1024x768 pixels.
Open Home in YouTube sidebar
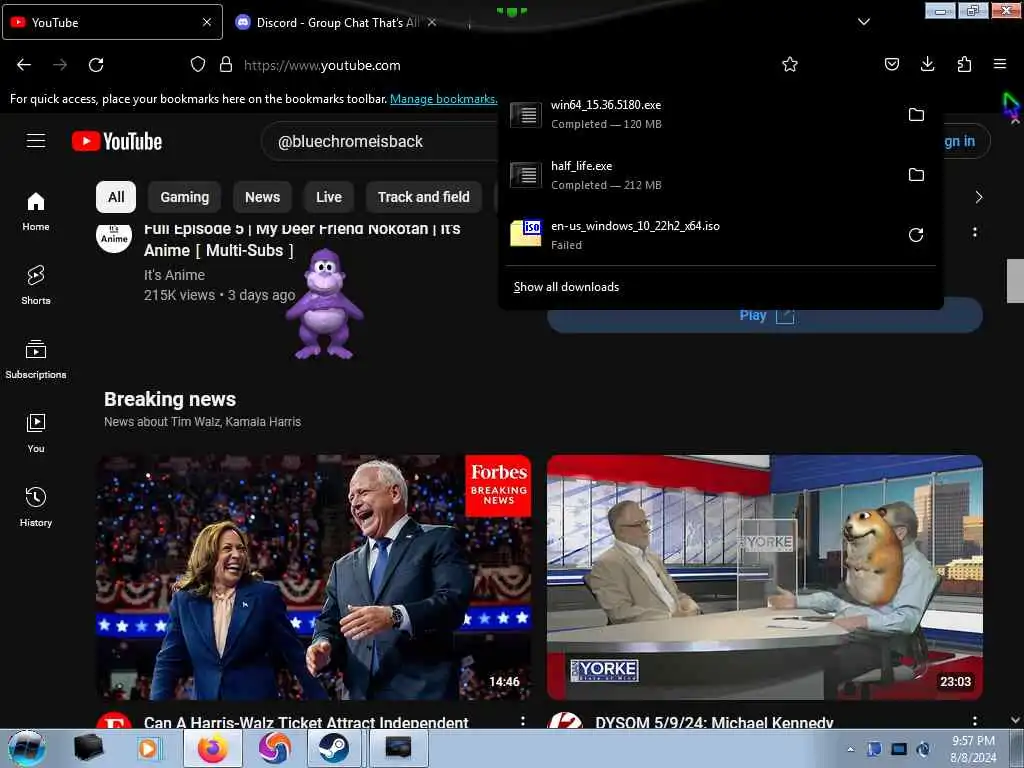(36, 212)
